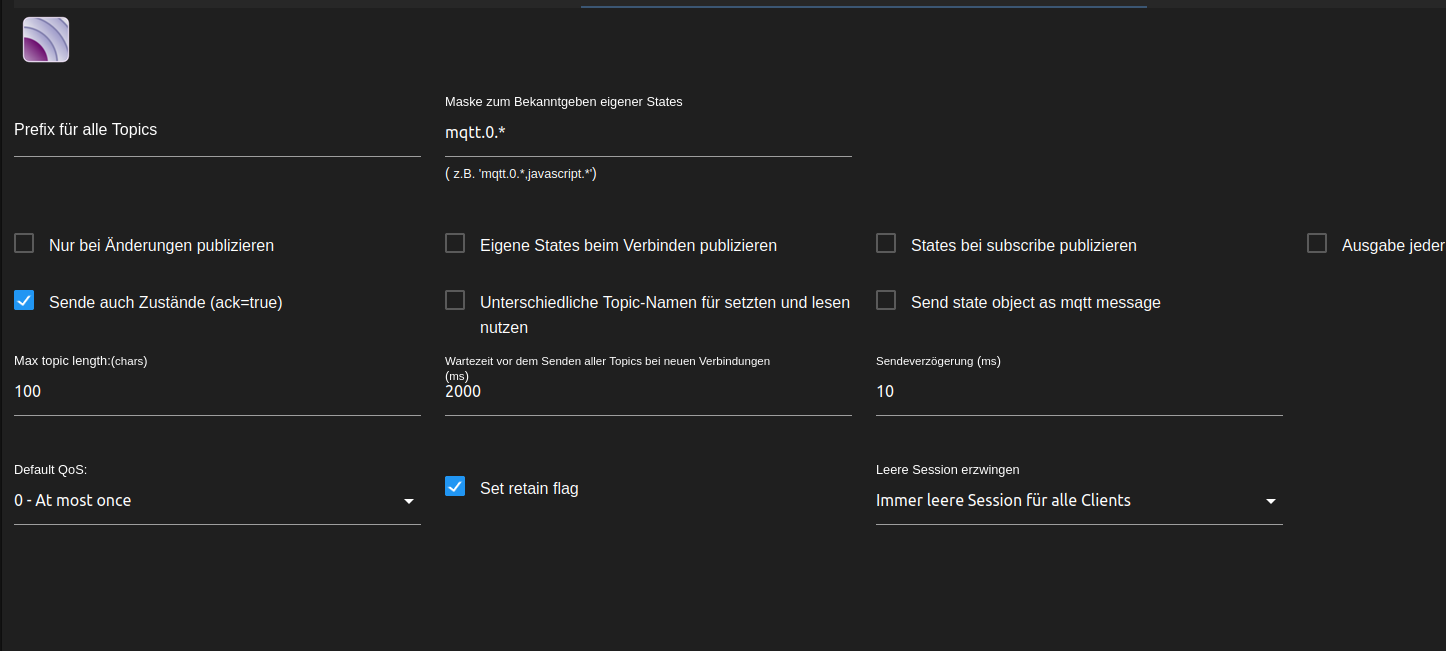Click the 'Nur bei Änderungen publizieren' label

161,245
